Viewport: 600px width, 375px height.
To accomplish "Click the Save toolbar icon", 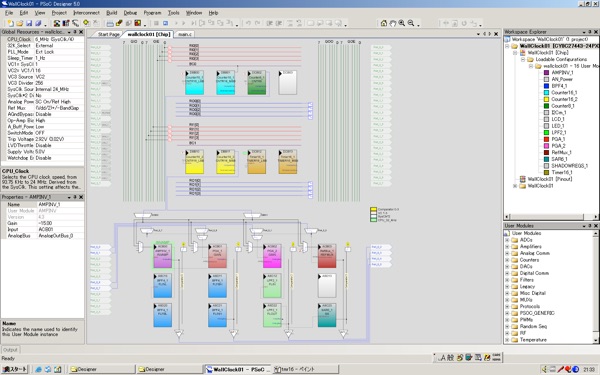I will pos(29,23).
